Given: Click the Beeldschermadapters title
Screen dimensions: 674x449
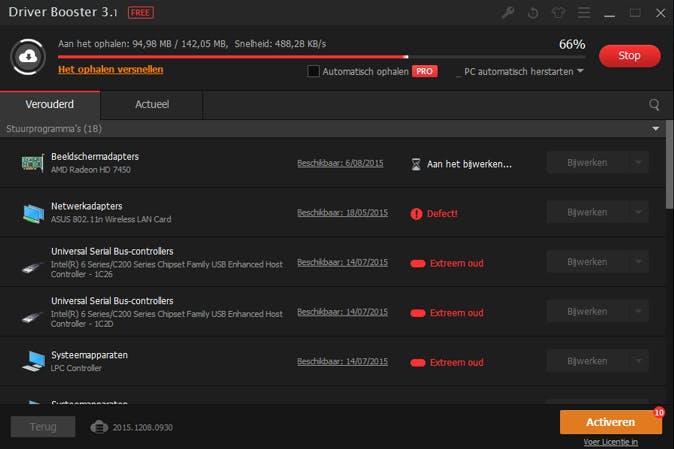Looking at the screenshot, I should coord(95,157).
